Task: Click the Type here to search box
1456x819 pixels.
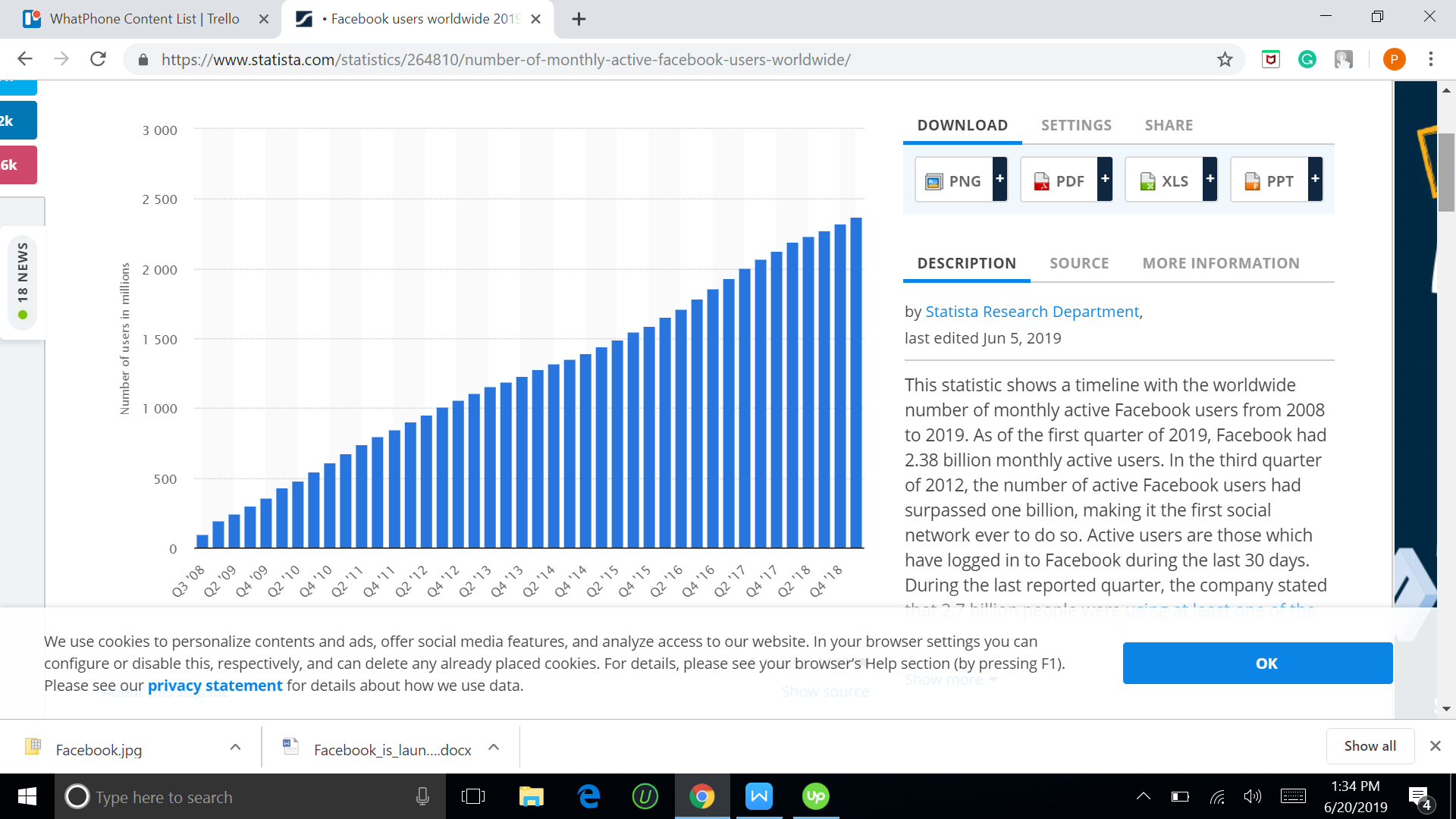Action: point(250,797)
